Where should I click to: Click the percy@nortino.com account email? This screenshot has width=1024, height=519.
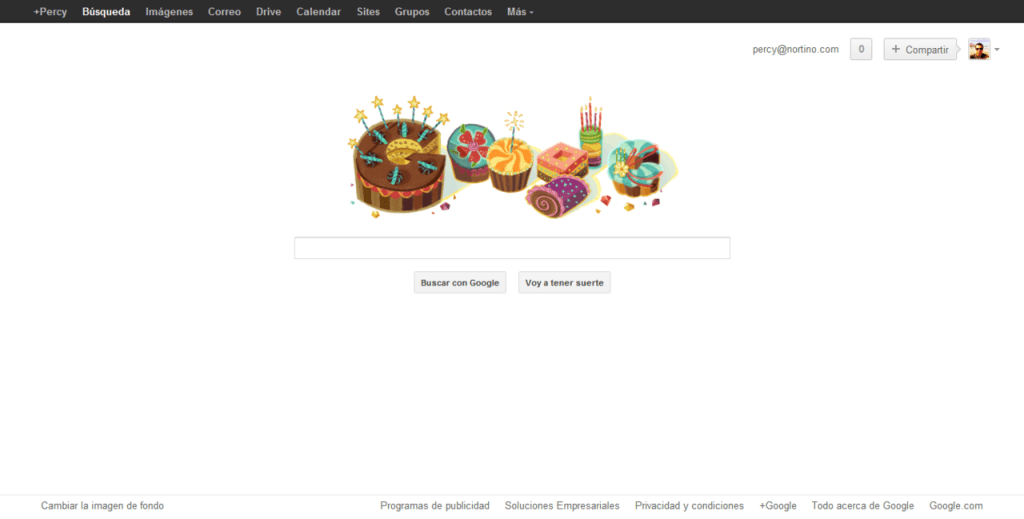(x=795, y=49)
